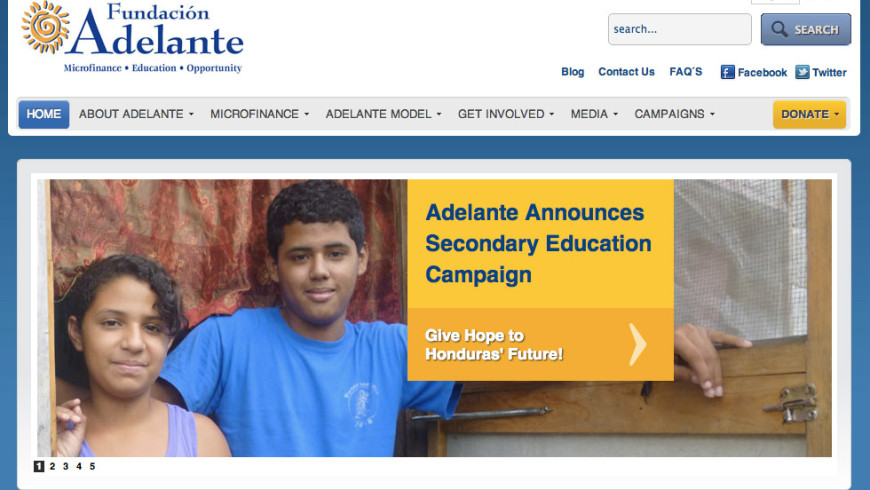The width and height of the screenshot is (870, 490).
Task: Click the Facebook icon
Action: click(727, 72)
